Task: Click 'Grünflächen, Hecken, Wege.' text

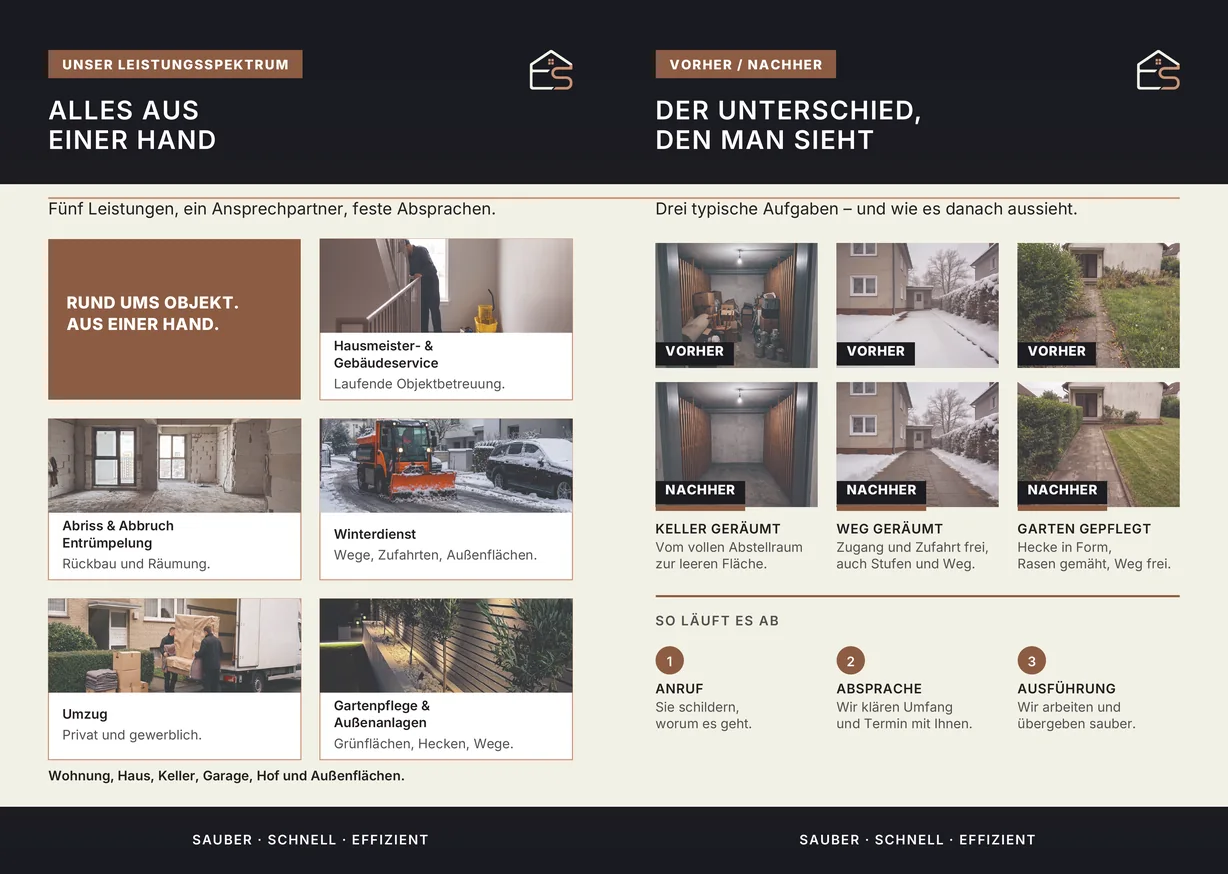Action: pyautogui.click(x=423, y=744)
